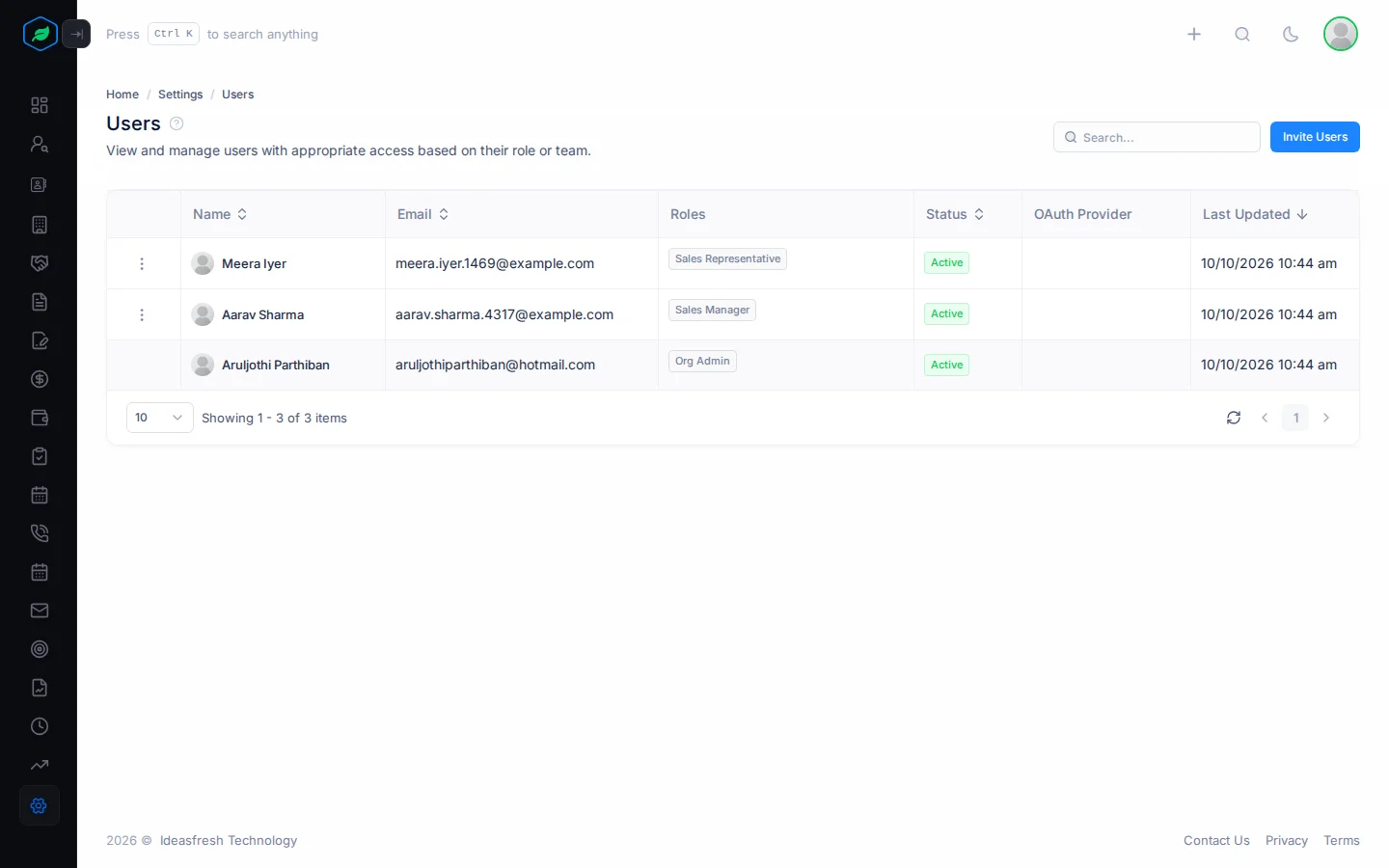The height and width of the screenshot is (868, 1389).
Task: Expand the sidebar with the arrow toggle
Action: 76,34
